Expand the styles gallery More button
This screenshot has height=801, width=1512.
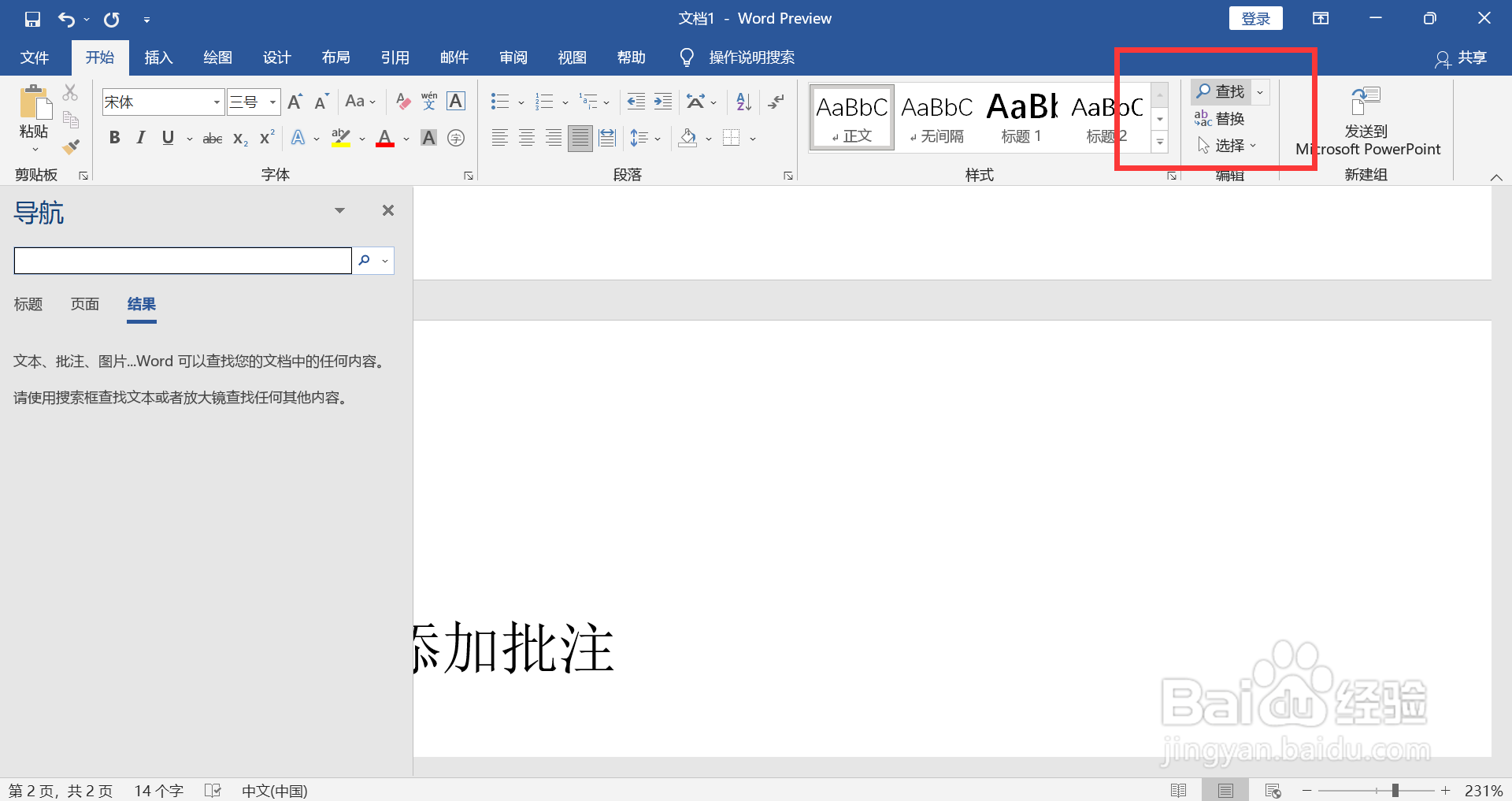click(x=1160, y=143)
